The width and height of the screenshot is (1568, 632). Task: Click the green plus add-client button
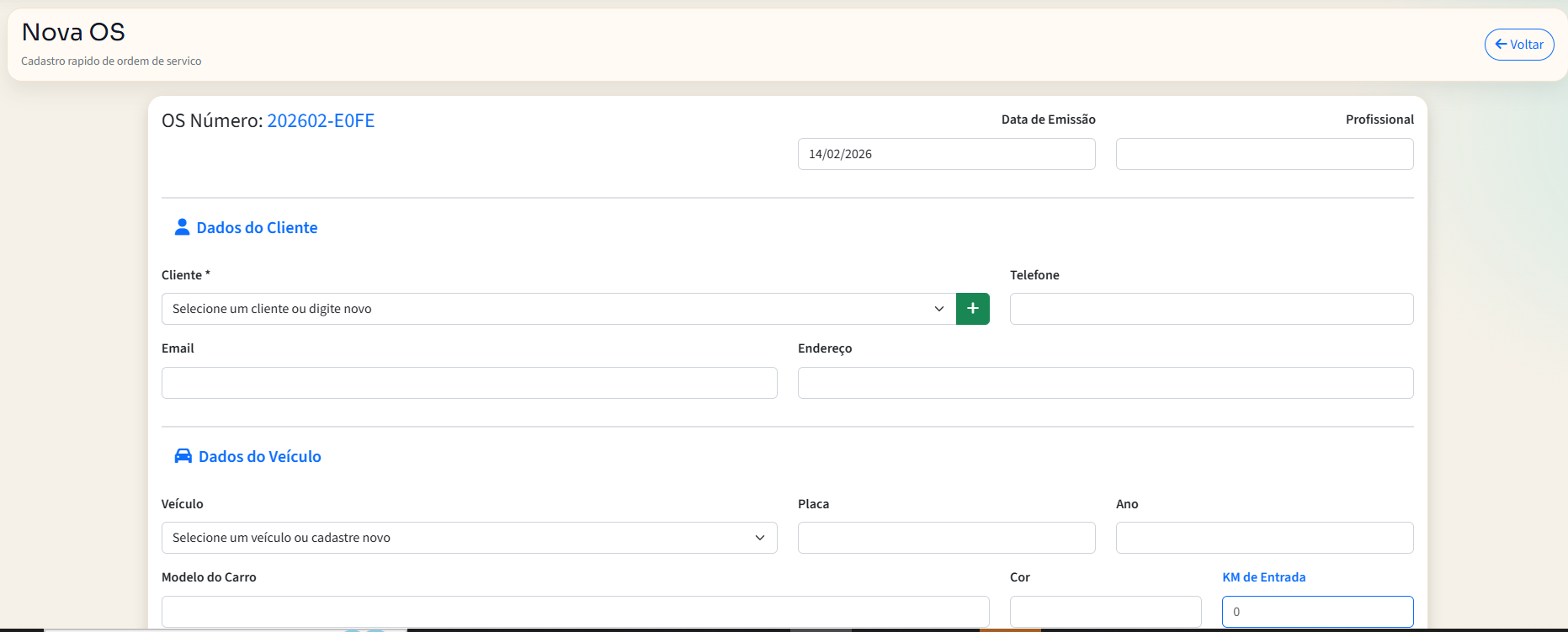pos(972,309)
